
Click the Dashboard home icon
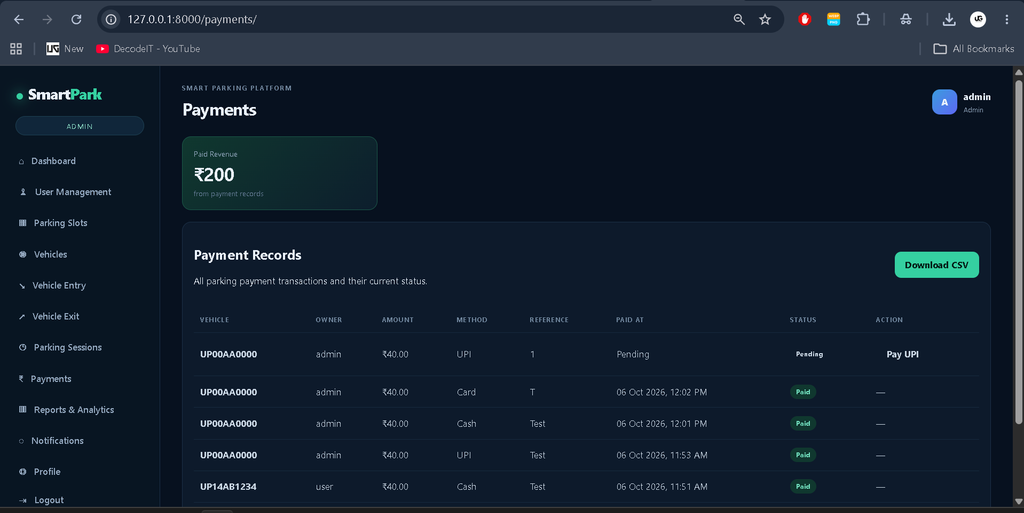click(22, 161)
